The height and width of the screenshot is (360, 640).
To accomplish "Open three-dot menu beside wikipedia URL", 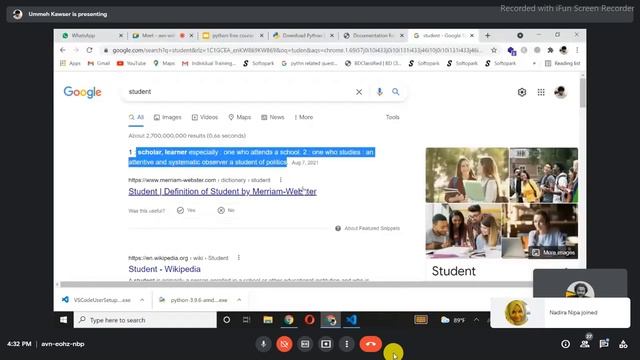I will (239, 258).
